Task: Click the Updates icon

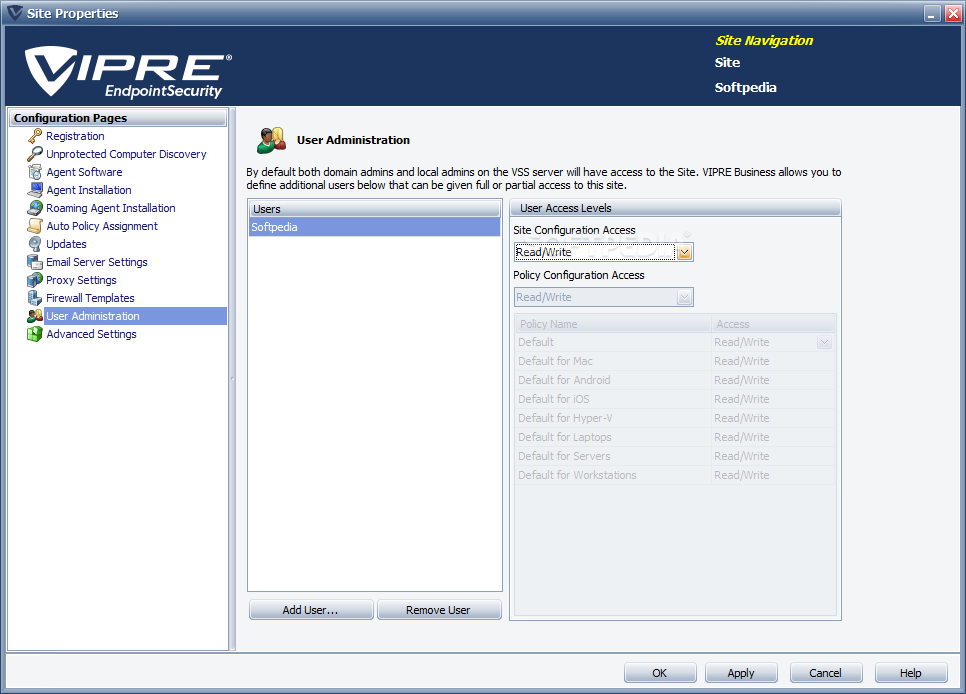Action: [35, 244]
